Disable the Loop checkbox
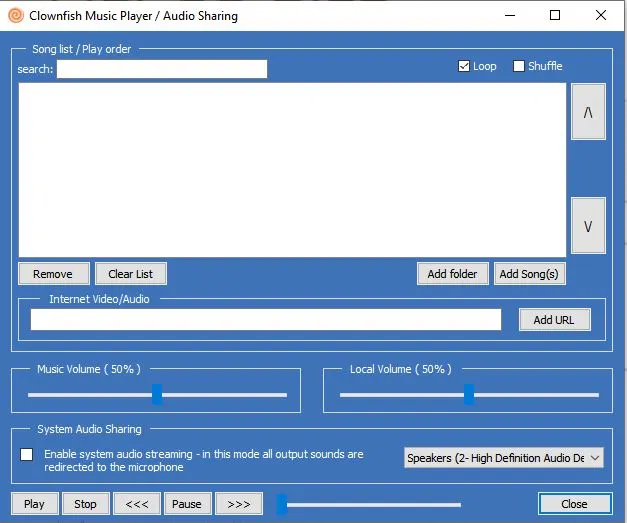 point(464,66)
